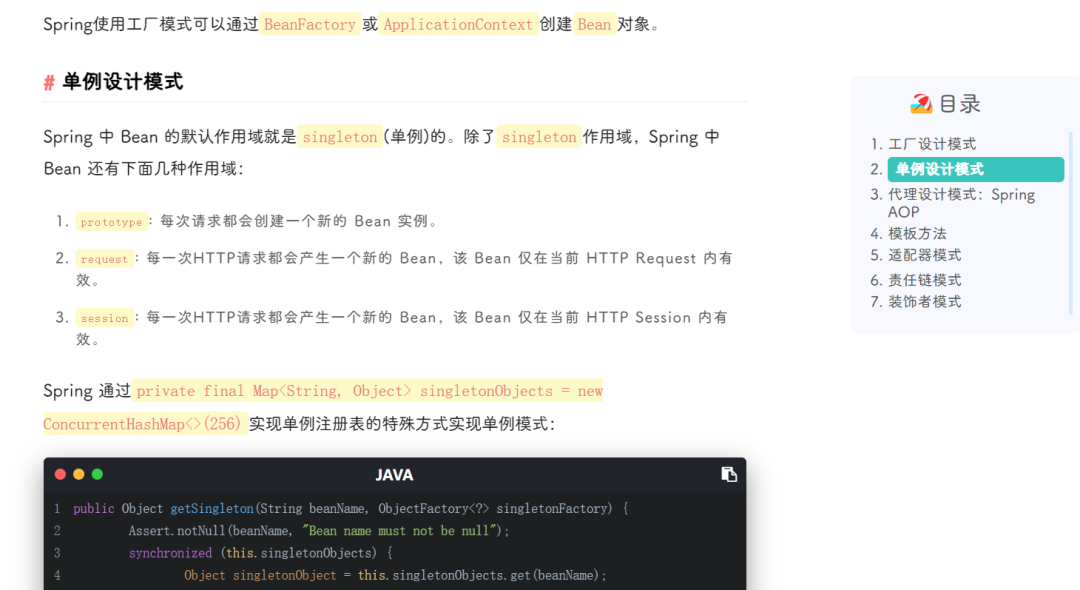Click the request code tag

tap(104, 259)
